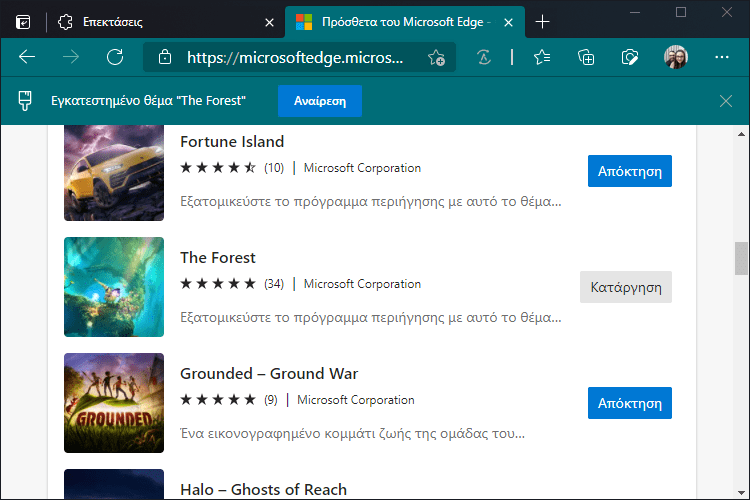Viewport: 750px width, 500px height.
Task: Get the Grounded – Ground War theme
Action: pyautogui.click(x=629, y=403)
